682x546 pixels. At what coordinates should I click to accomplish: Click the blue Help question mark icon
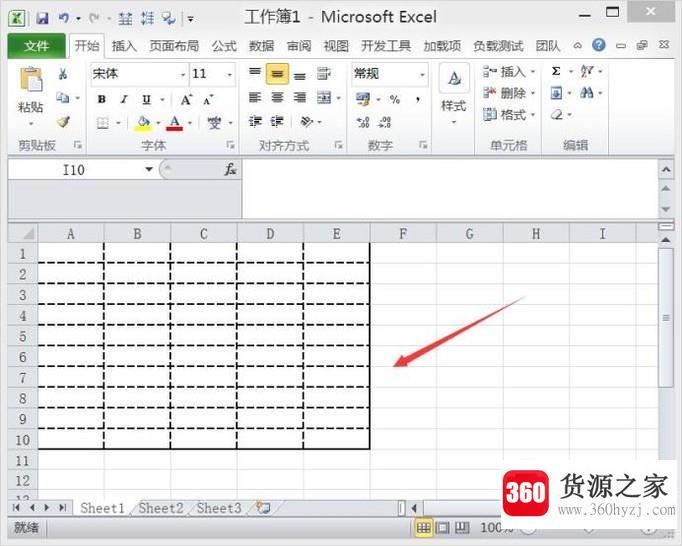(599, 45)
